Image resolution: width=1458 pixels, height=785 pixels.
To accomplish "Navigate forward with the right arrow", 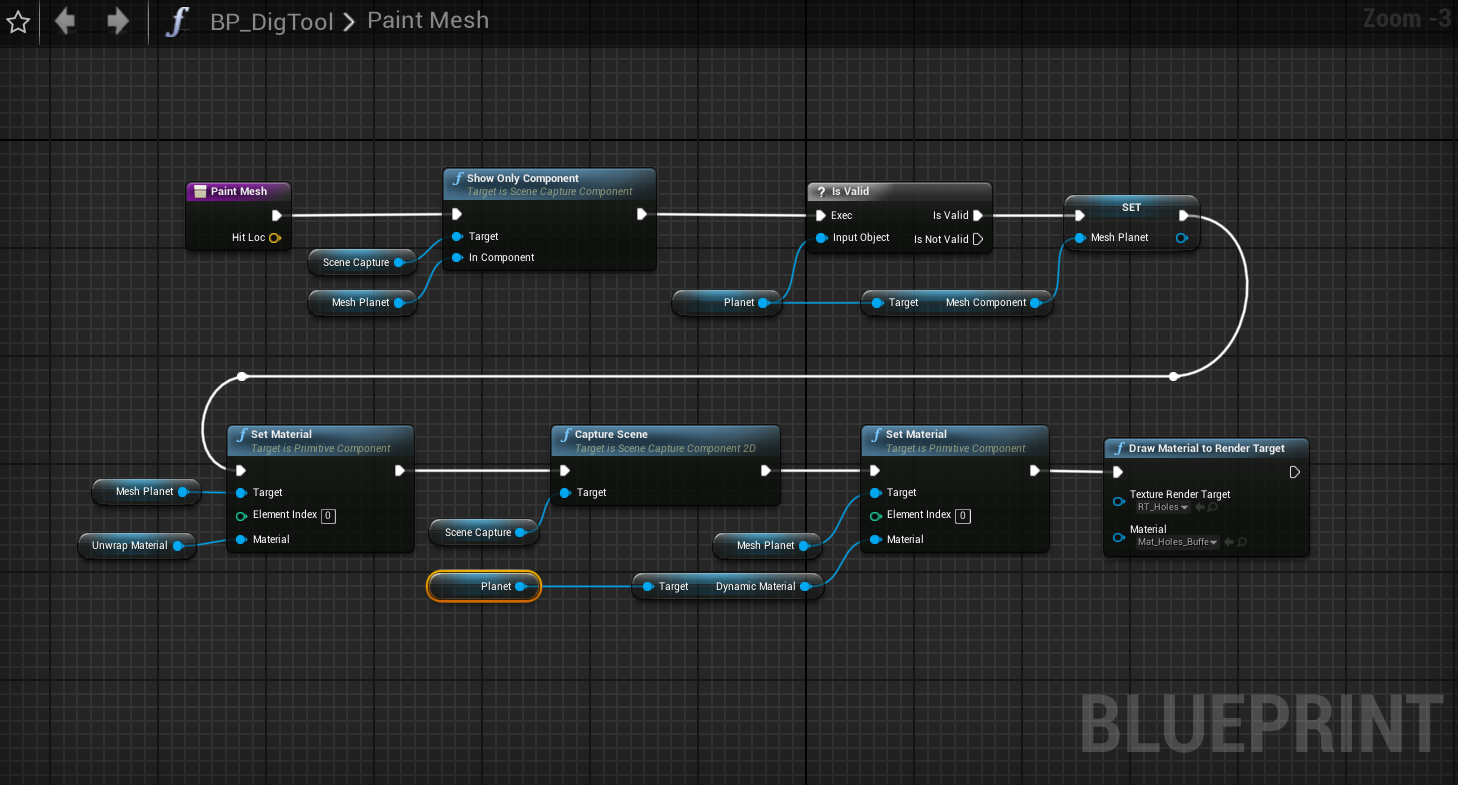I will click(118, 21).
